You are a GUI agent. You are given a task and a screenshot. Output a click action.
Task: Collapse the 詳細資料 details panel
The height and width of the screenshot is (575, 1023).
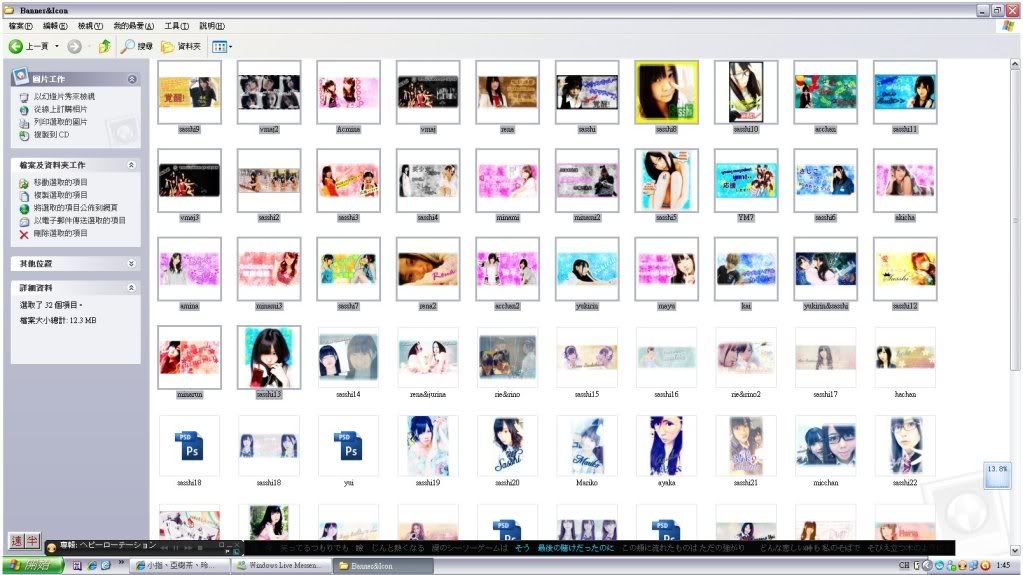pos(132,288)
